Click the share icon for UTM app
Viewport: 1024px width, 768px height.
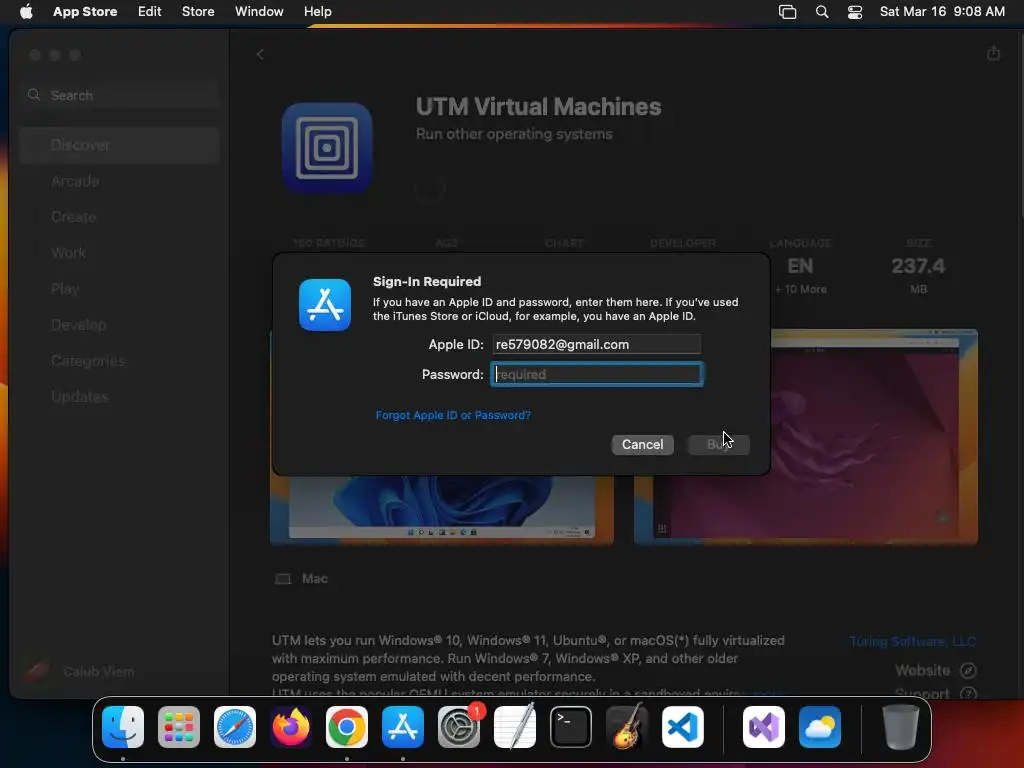(x=993, y=53)
